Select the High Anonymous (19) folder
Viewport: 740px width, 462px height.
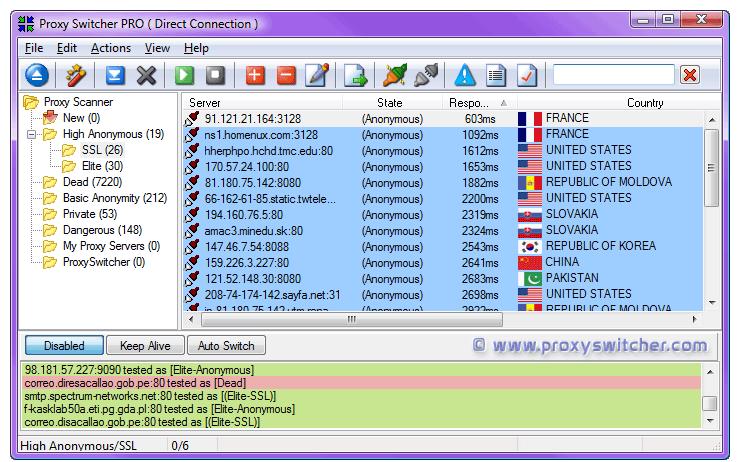click(x=113, y=134)
